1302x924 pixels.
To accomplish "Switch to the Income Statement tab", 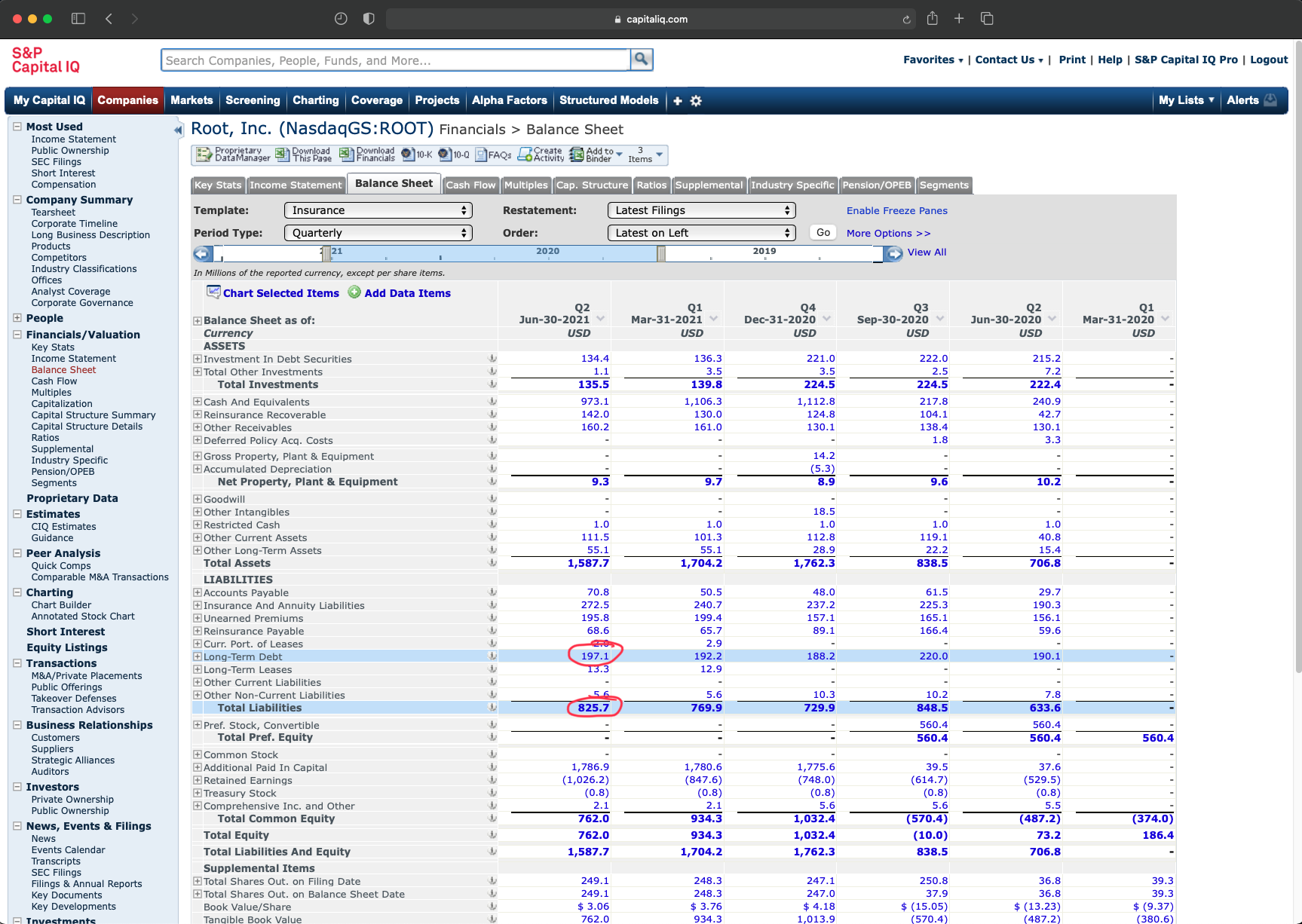I will pyautogui.click(x=296, y=185).
